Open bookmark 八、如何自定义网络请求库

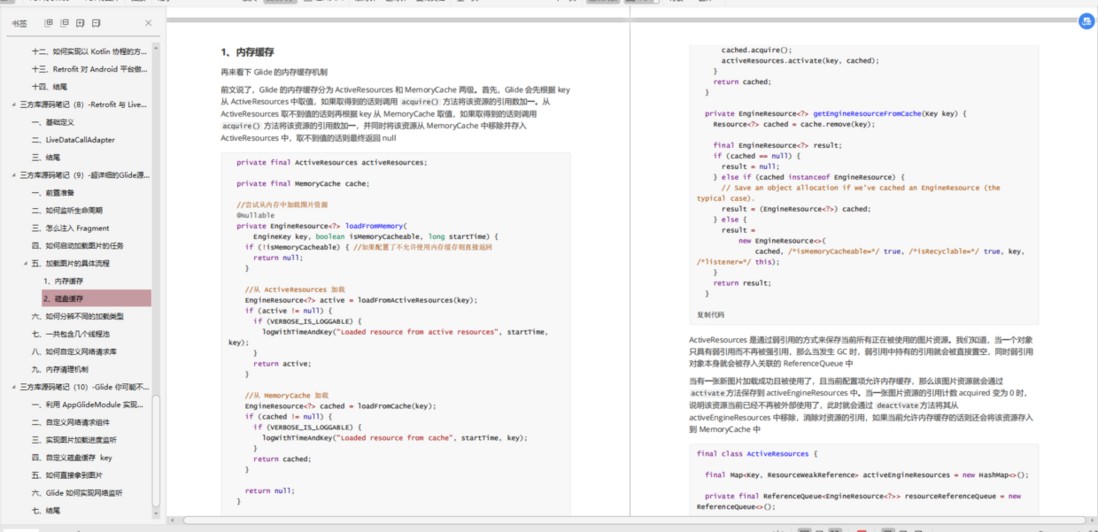74,351
